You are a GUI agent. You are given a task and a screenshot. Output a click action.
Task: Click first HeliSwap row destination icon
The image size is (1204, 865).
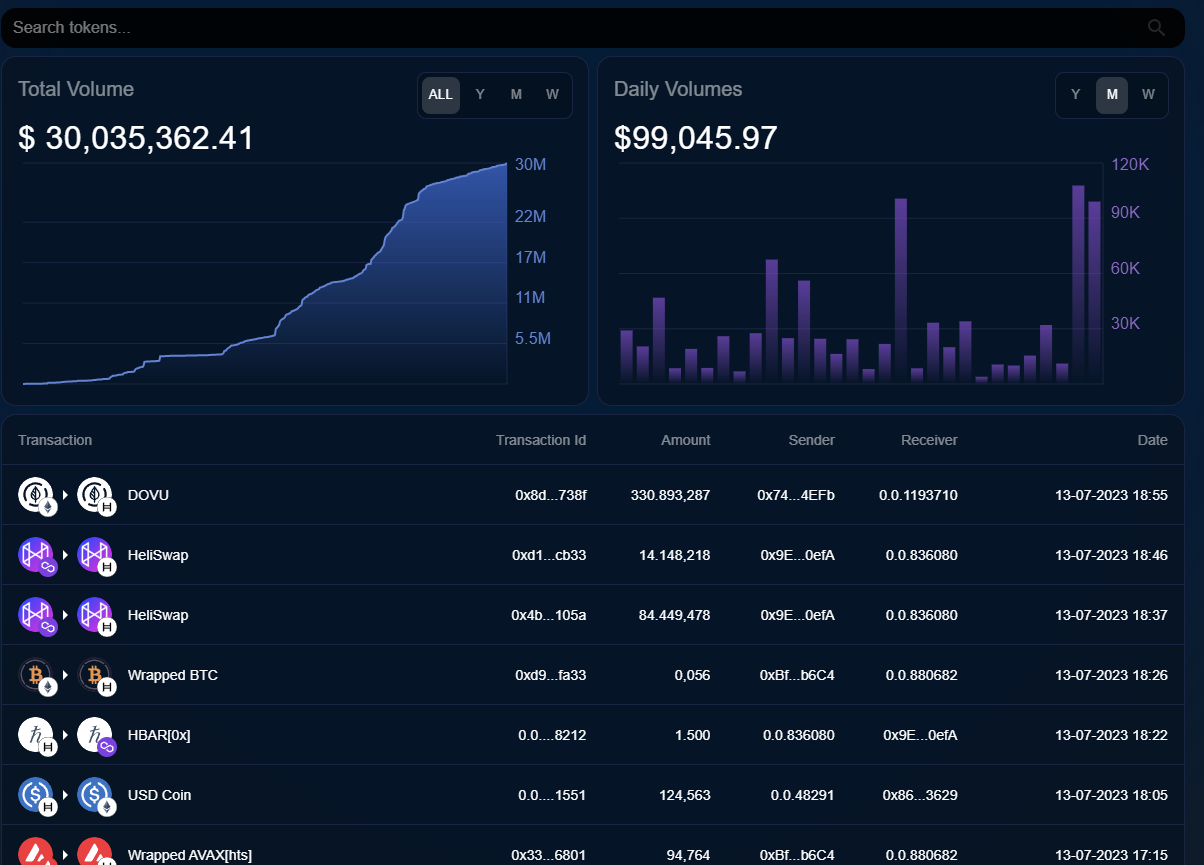click(96, 555)
